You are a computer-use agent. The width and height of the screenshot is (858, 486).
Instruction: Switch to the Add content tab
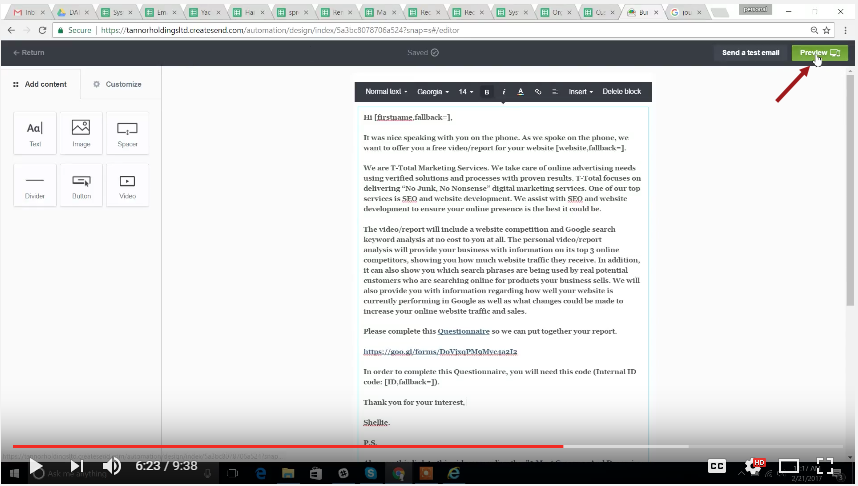[x=40, y=84]
